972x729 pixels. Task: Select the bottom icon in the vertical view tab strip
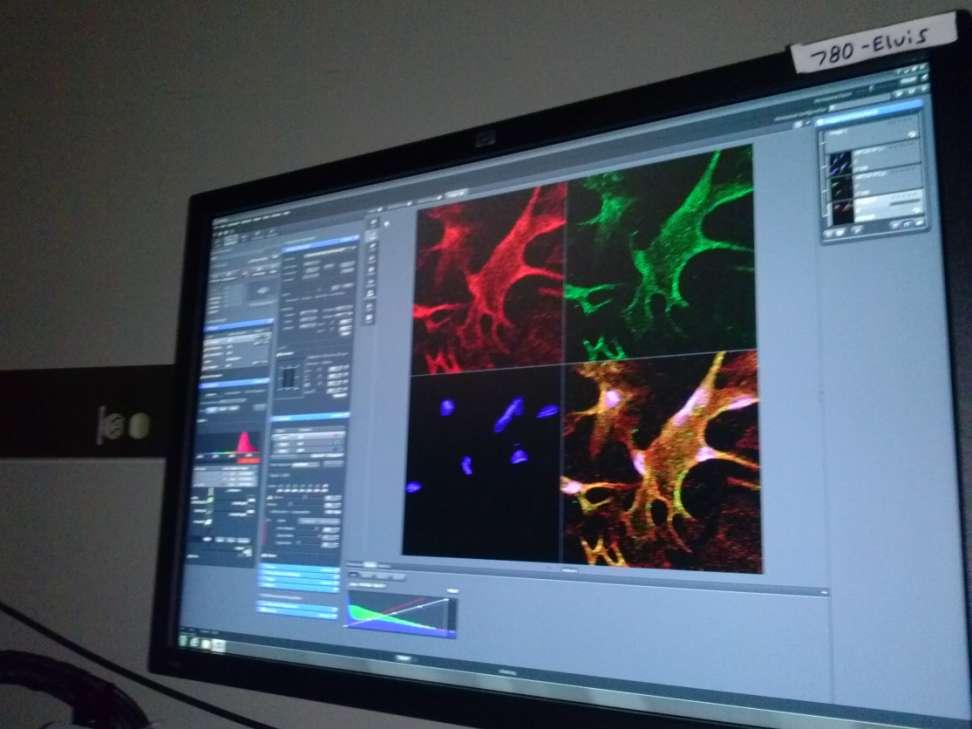pyautogui.click(x=370, y=318)
